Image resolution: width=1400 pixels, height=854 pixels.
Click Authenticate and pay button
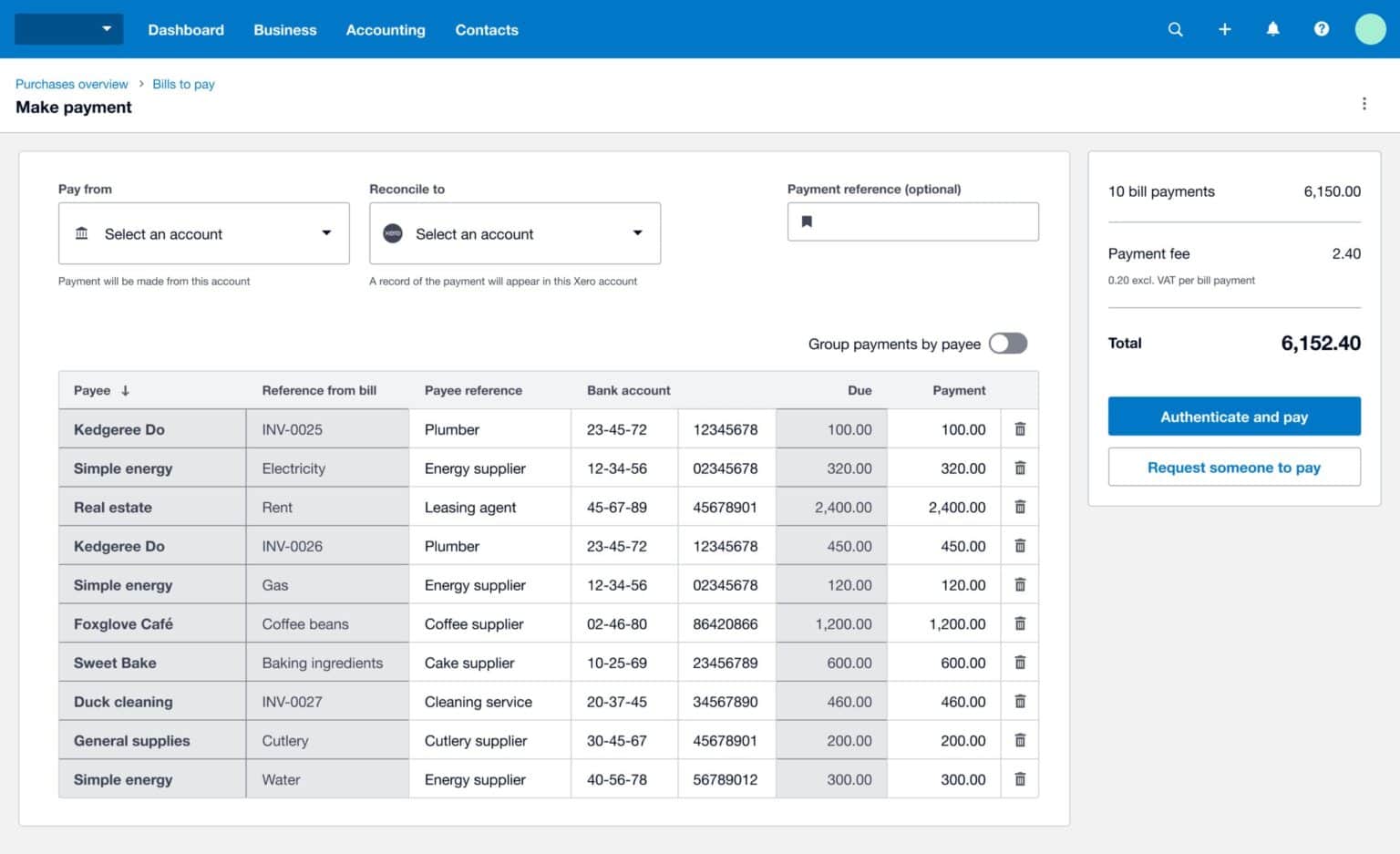(1233, 417)
